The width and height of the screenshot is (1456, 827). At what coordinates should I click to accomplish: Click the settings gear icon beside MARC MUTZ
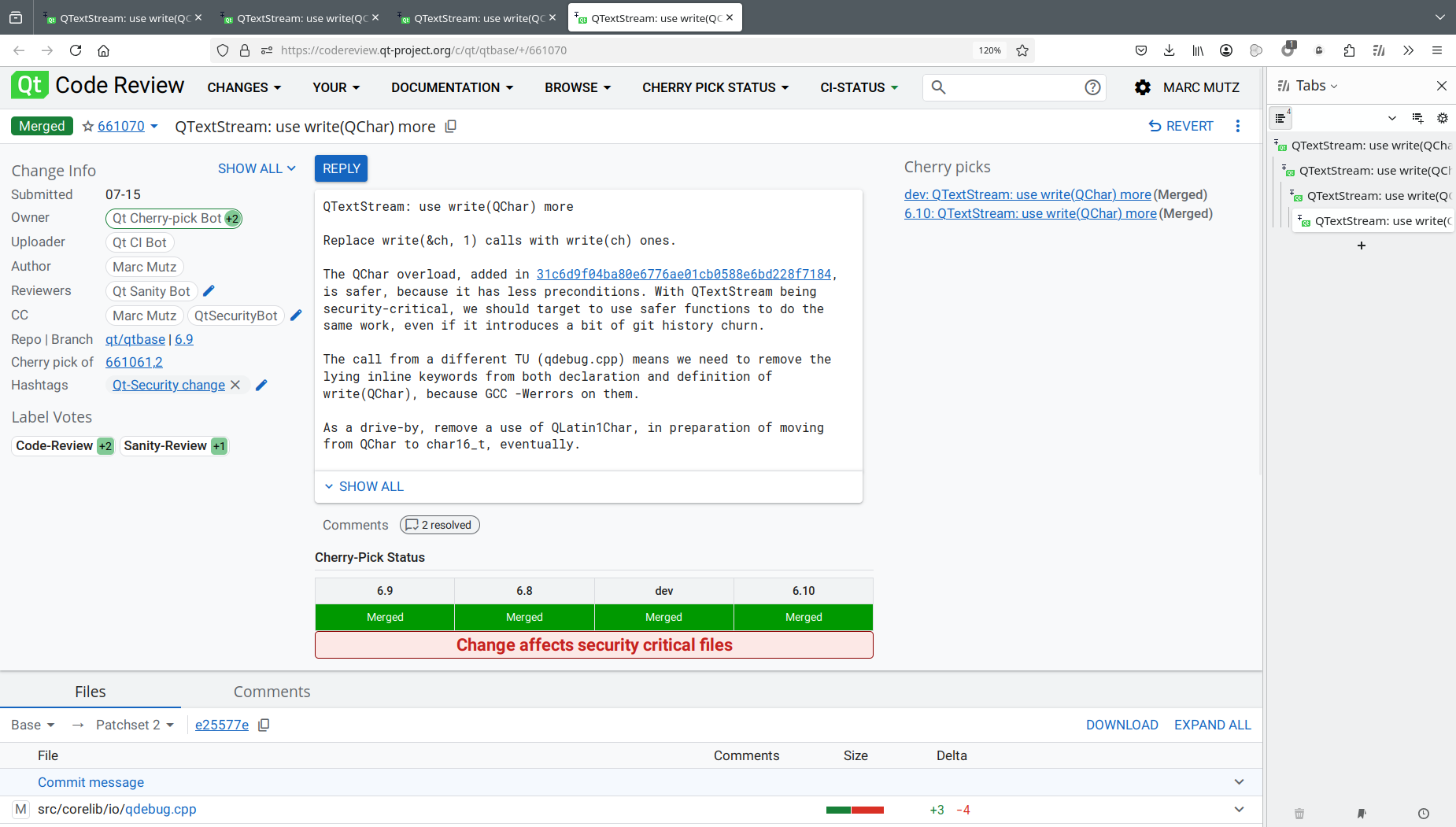coord(1142,87)
